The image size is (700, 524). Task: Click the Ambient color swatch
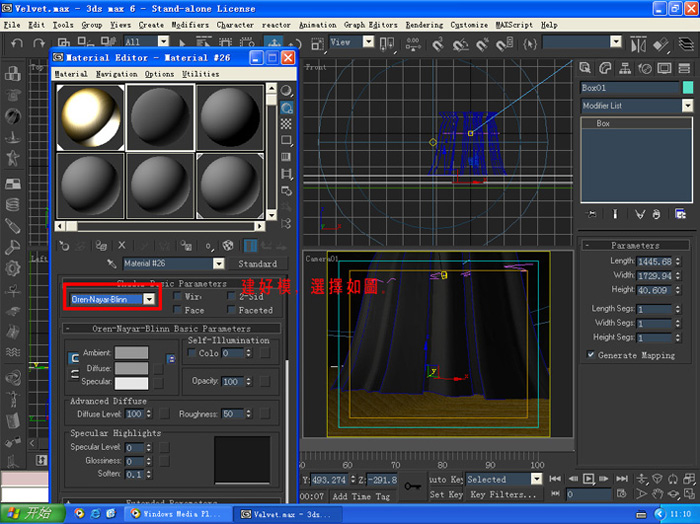tap(131, 353)
